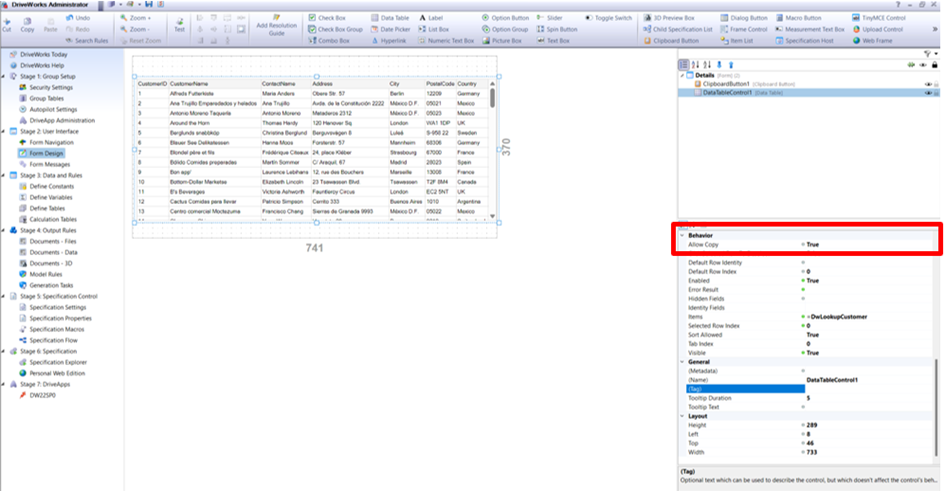Toggle lock on ClipboardButton1 row

tap(936, 84)
